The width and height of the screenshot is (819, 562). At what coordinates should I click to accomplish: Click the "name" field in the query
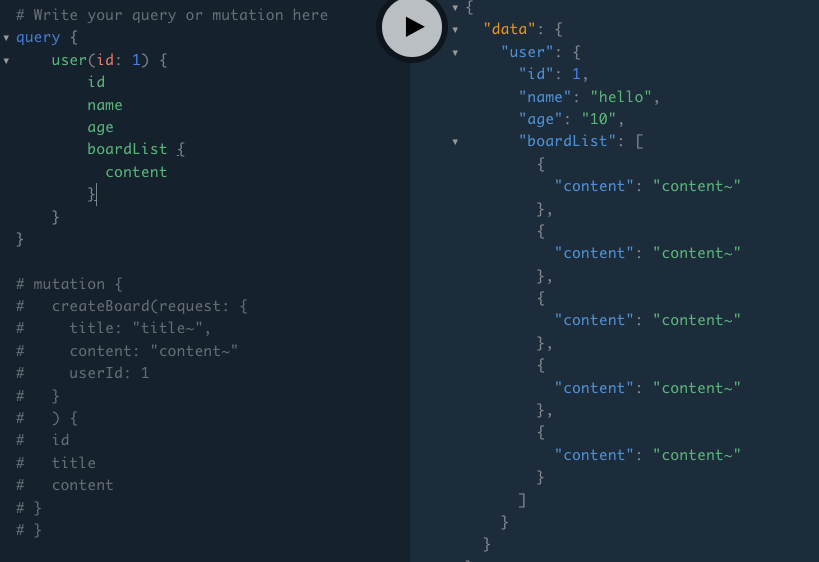[x=105, y=105]
